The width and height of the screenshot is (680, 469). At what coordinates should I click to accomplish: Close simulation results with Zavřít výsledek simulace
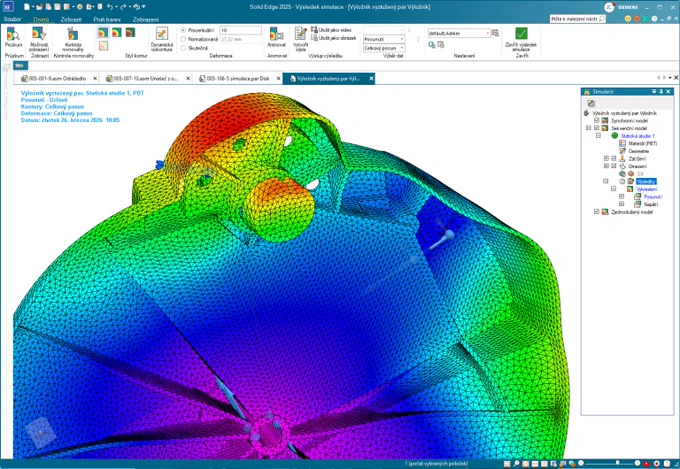(x=521, y=39)
